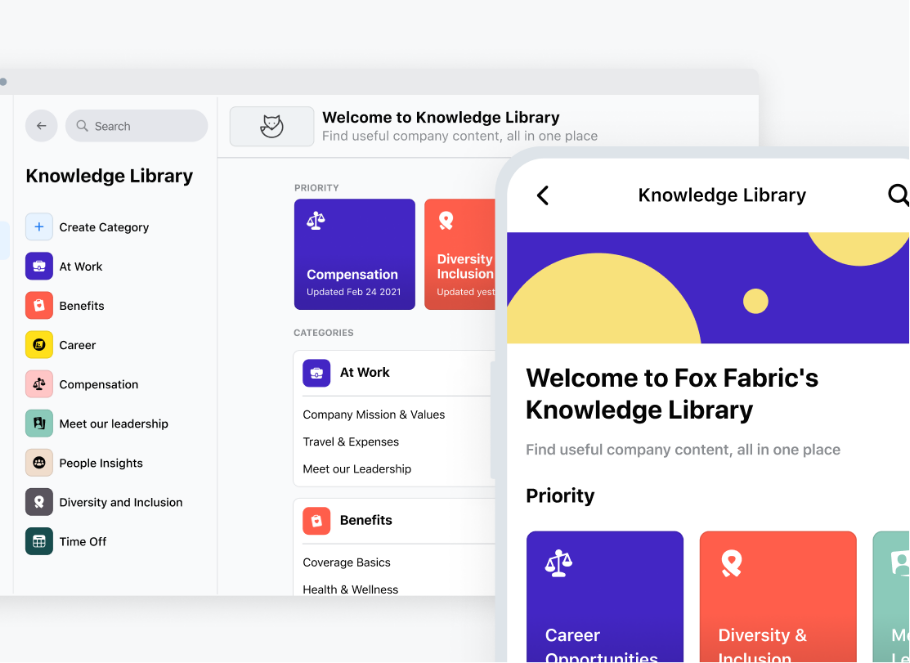This screenshot has width=910, height=663.
Task: Open Meet our leadership in sidebar
Action: click(114, 424)
